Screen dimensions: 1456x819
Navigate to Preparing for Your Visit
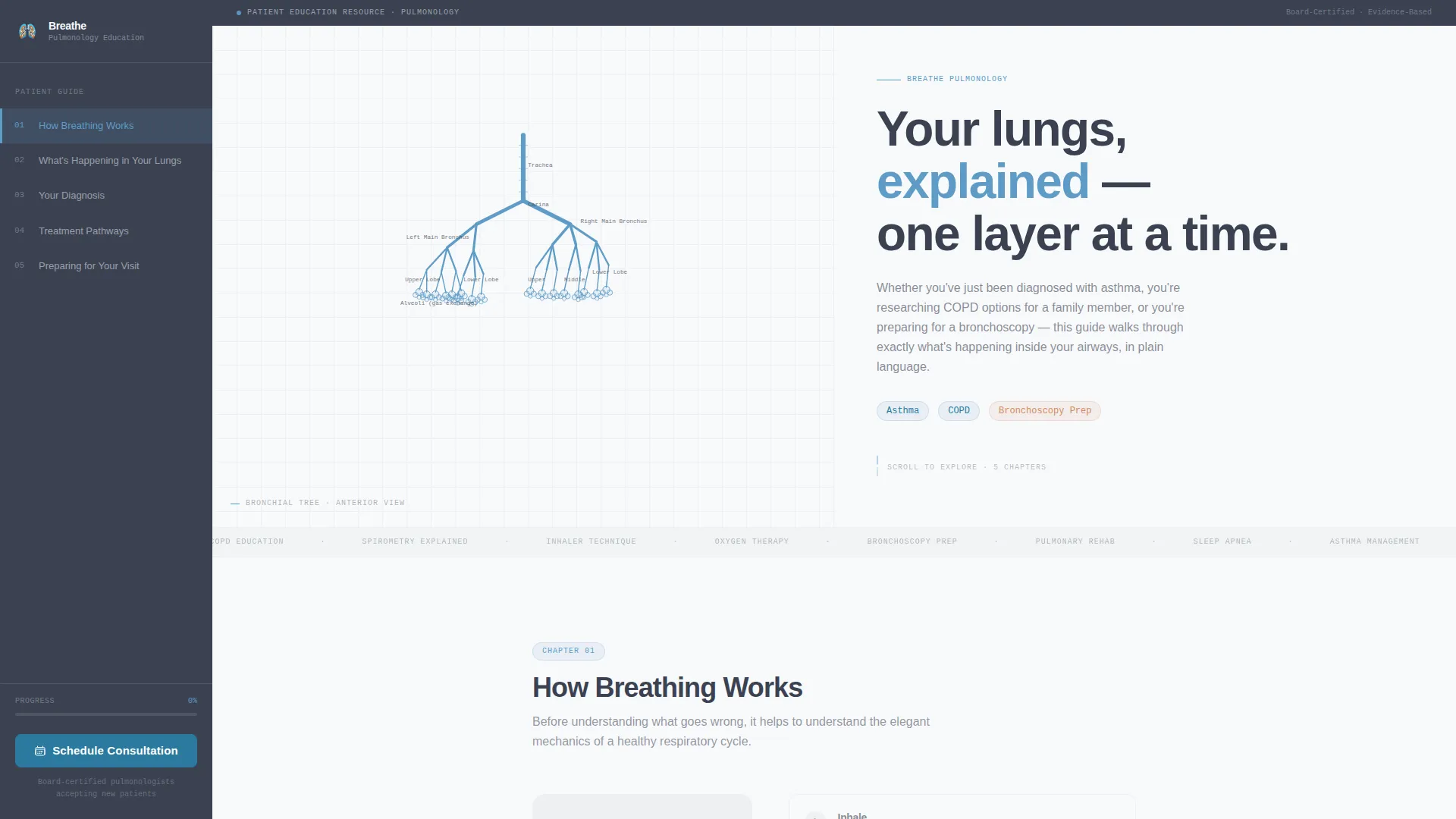[x=106, y=266]
